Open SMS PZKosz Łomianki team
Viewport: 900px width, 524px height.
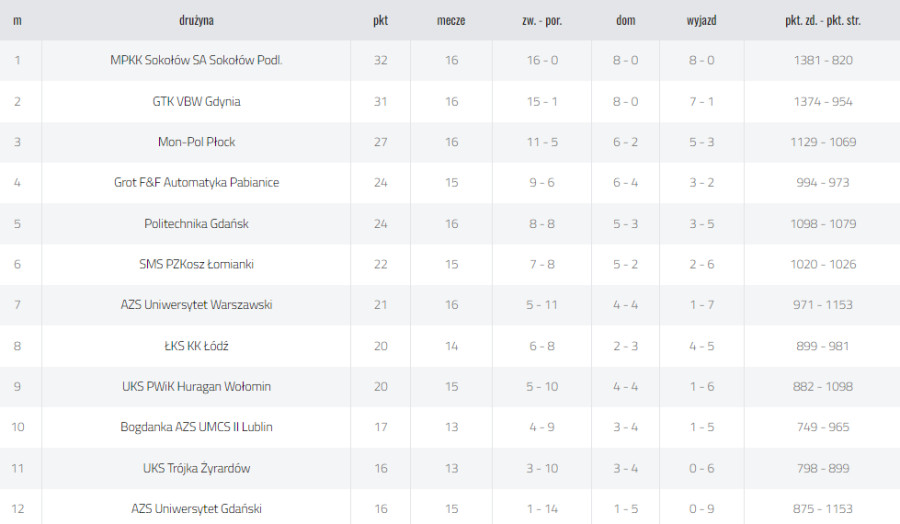[196, 264]
